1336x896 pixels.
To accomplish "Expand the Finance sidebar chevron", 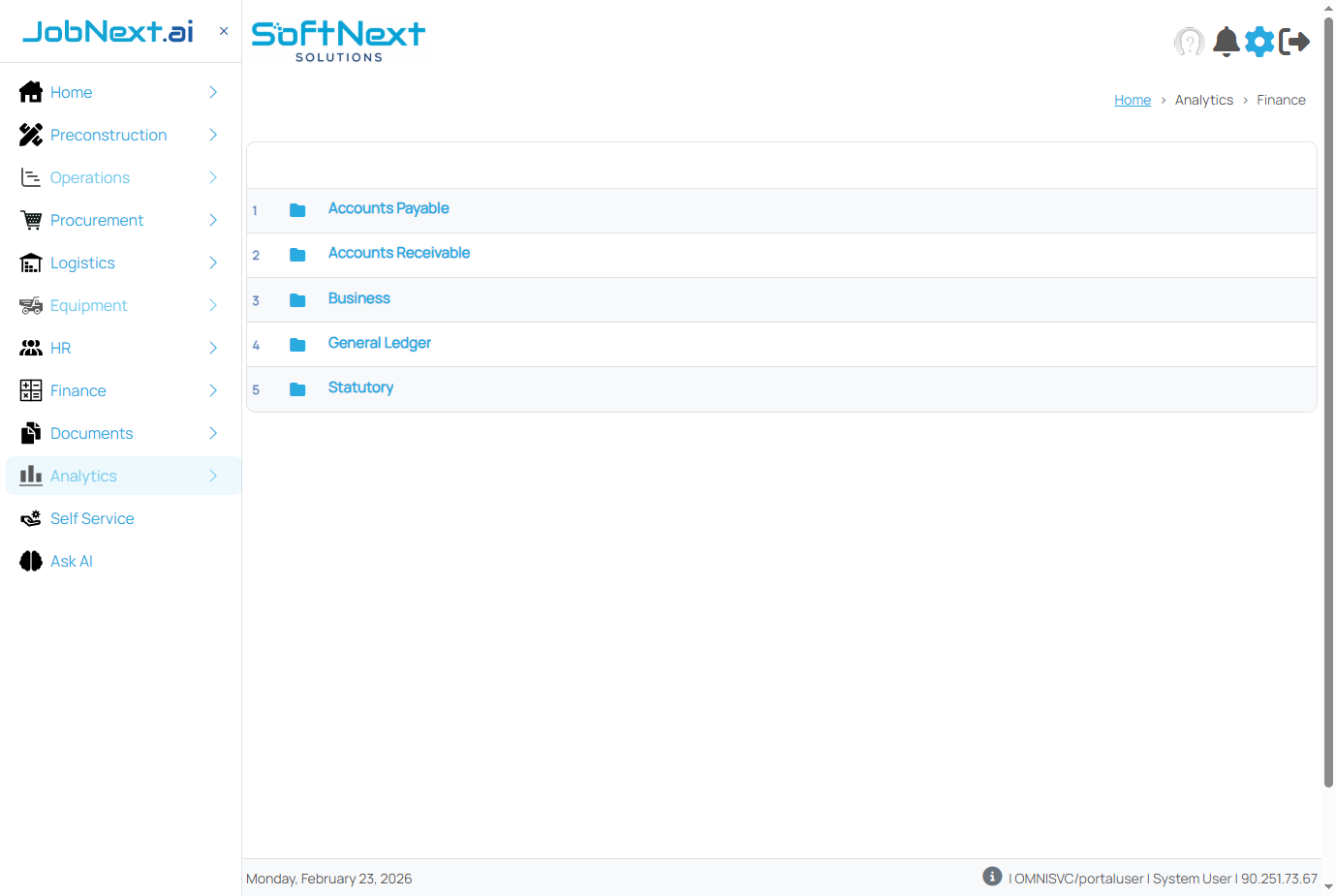I will click(x=213, y=390).
